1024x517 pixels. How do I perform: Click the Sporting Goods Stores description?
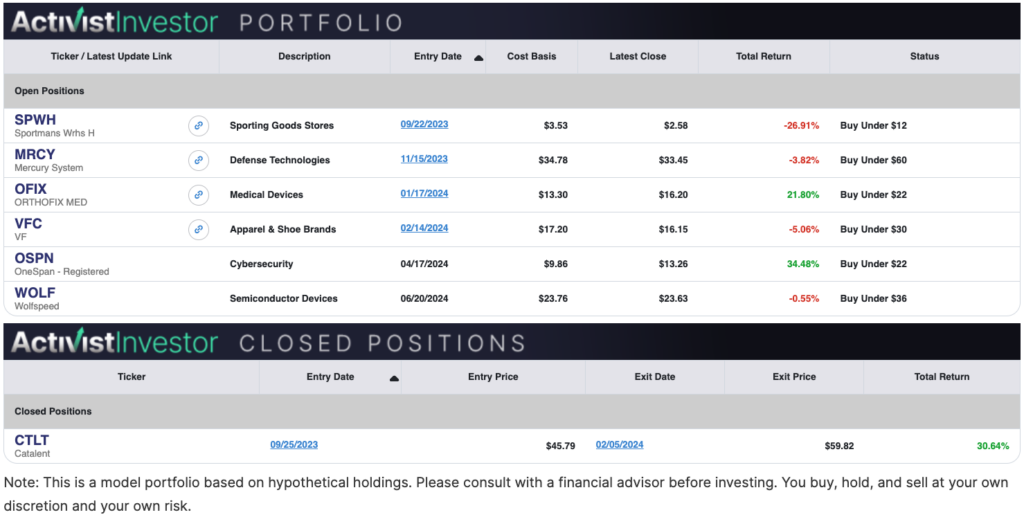(281, 125)
